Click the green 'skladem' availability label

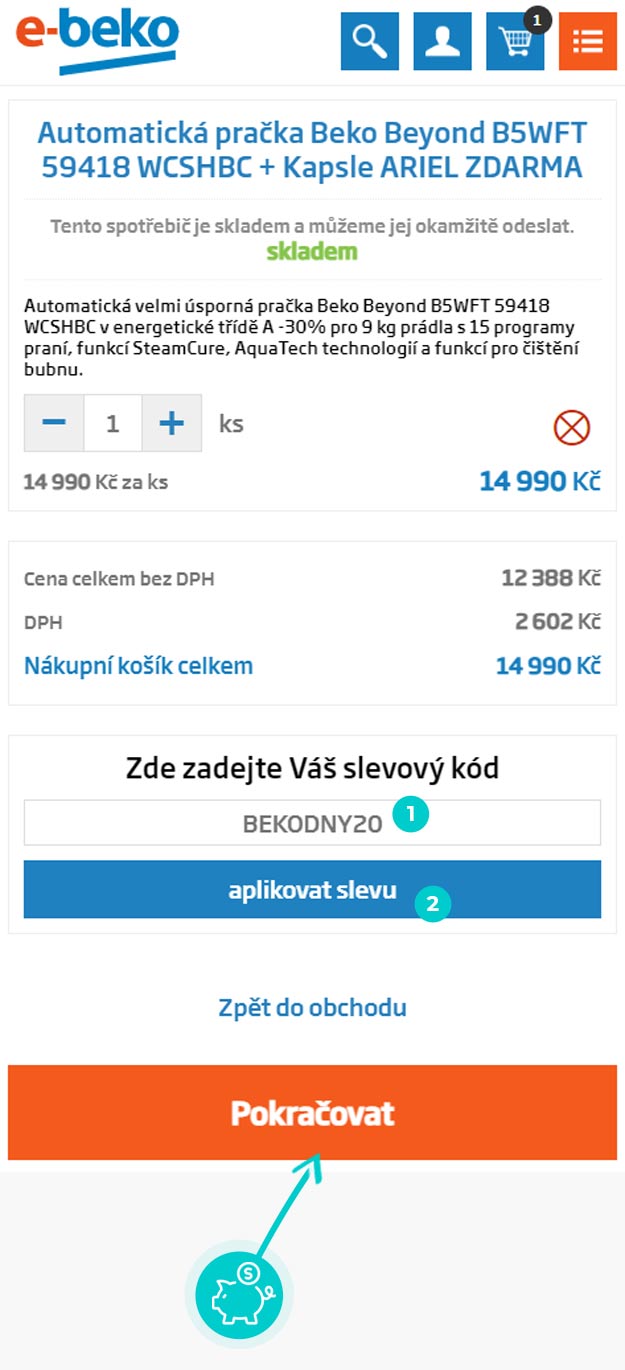coord(312,252)
